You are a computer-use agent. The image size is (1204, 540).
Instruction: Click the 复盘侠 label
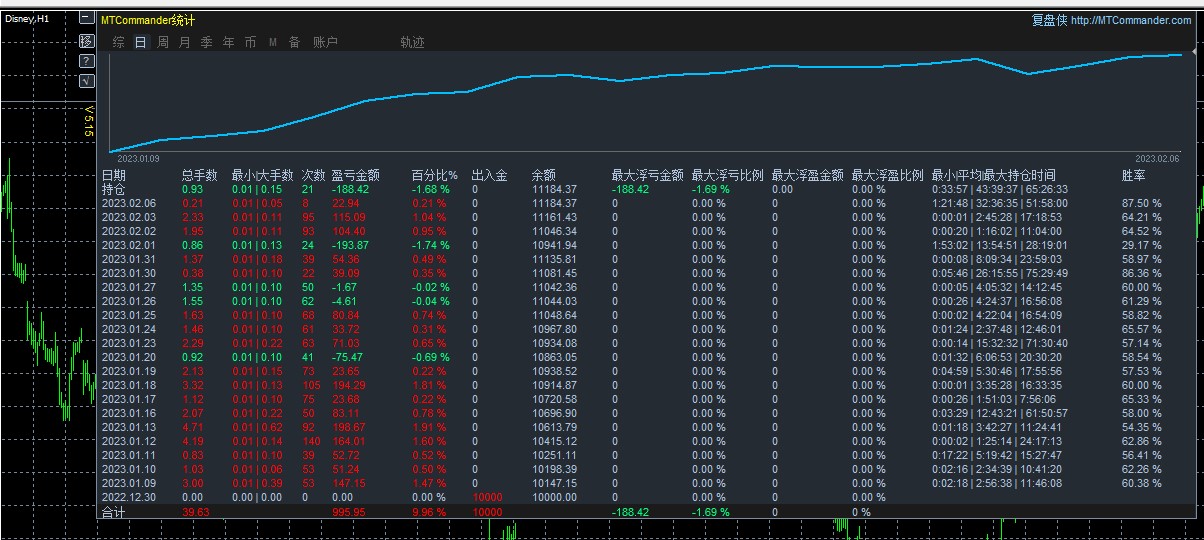pyautogui.click(x=1048, y=20)
